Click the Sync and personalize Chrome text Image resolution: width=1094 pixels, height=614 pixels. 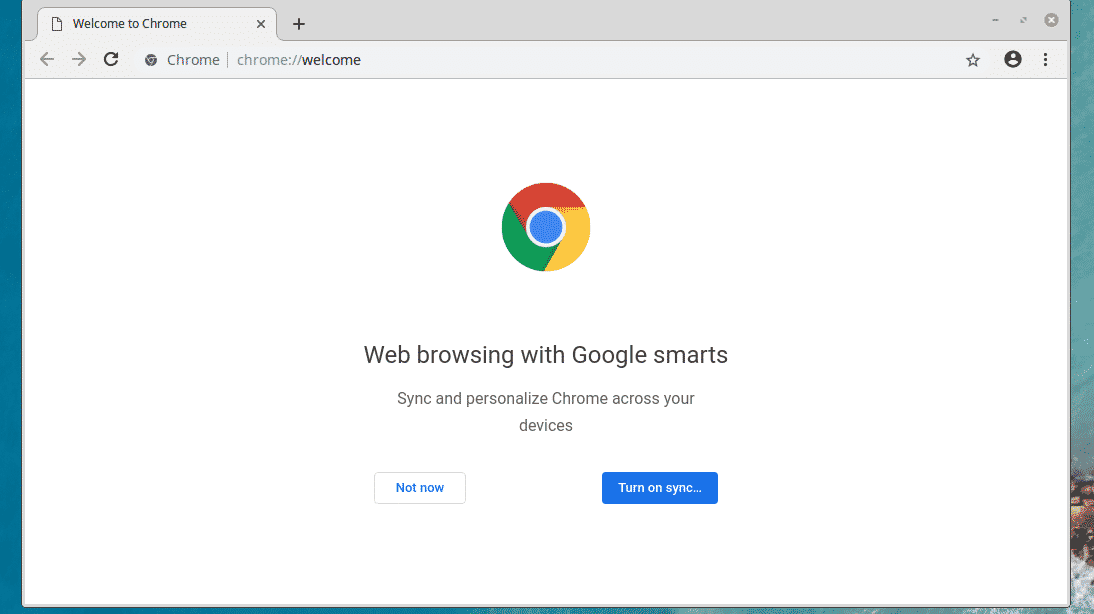pos(546,412)
